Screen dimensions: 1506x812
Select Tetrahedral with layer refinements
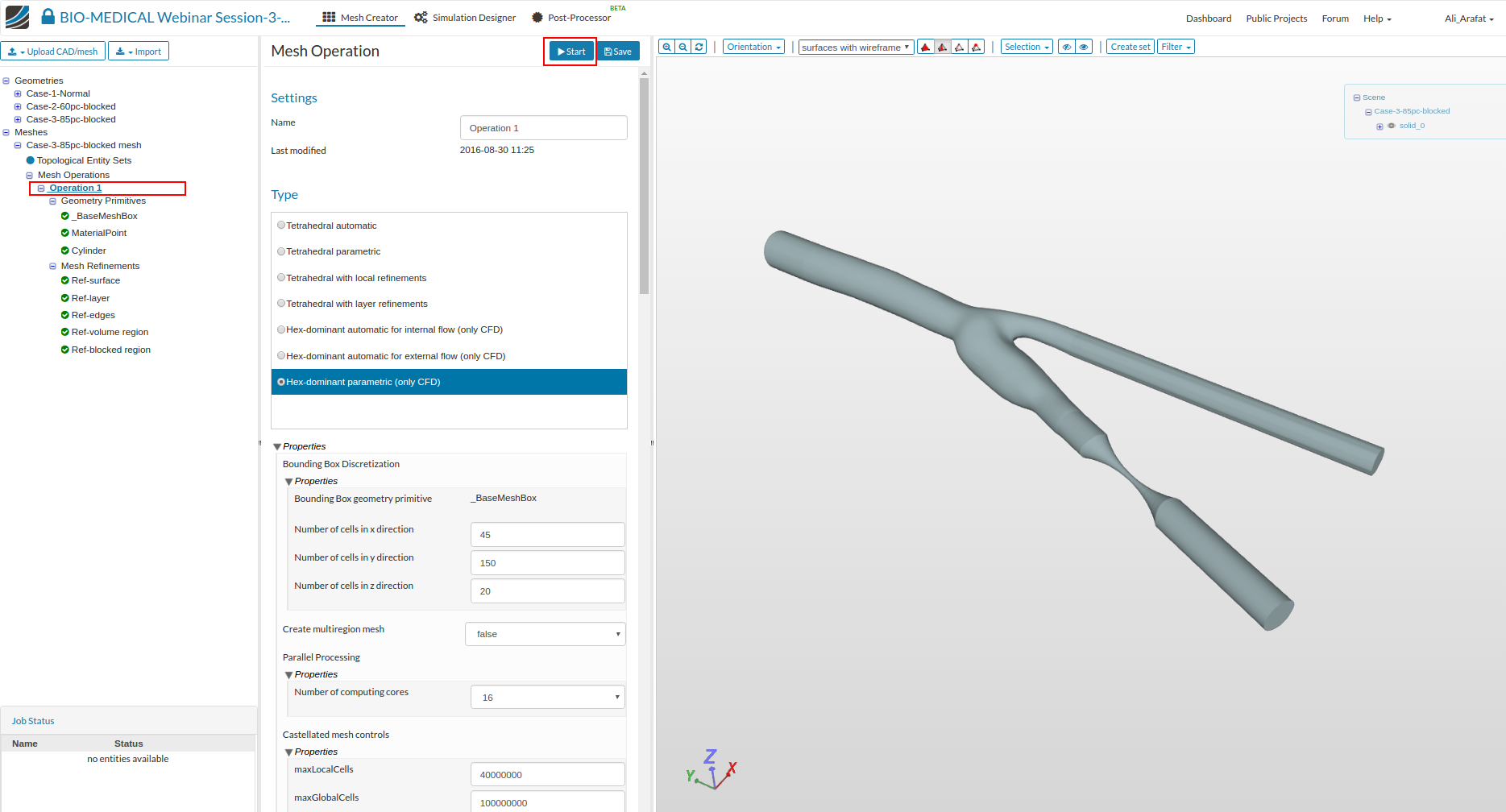point(281,304)
